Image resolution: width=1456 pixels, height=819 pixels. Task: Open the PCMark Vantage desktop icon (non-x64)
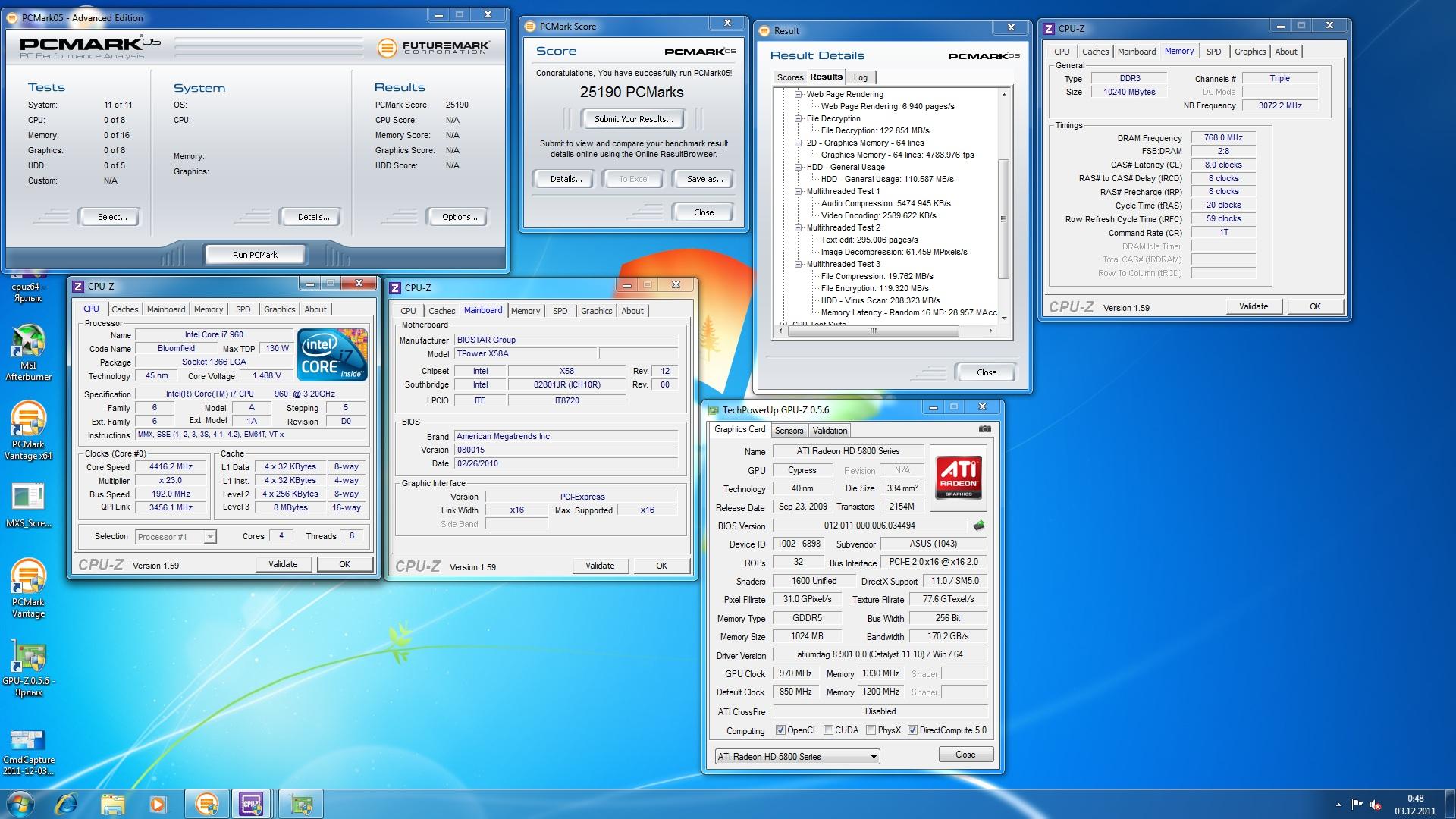(28, 588)
